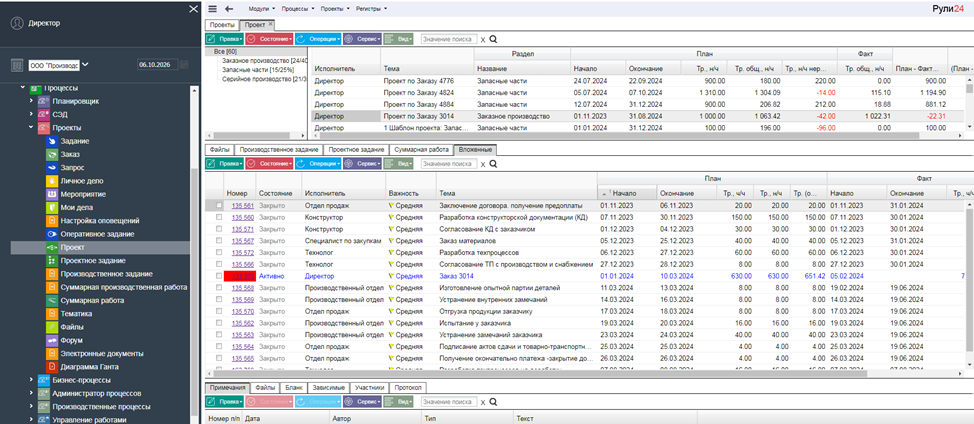Viewport: 974px width, 424px height.
Task: Open Заказ icon in sidebar
Action: (x=52, y=154)
